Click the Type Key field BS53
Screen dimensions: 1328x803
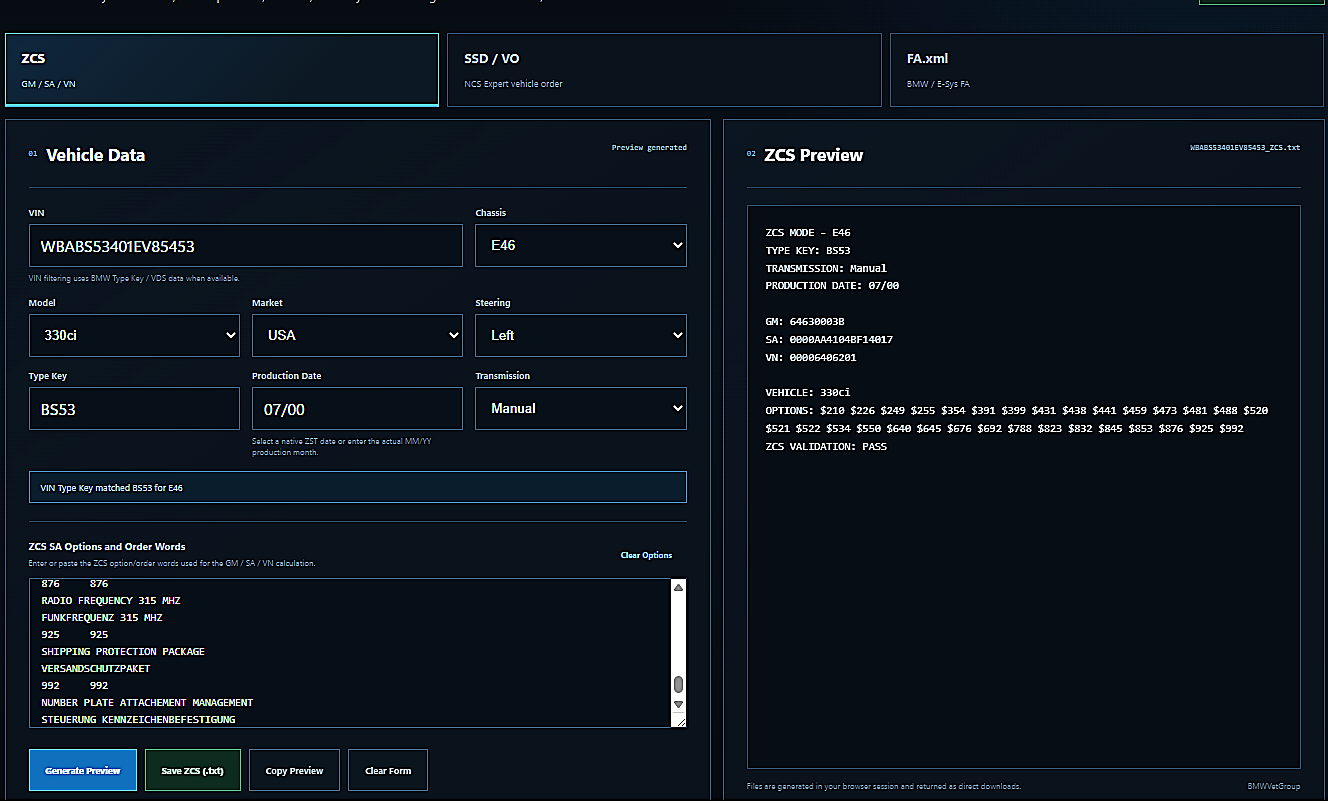[x=134, y=408]
